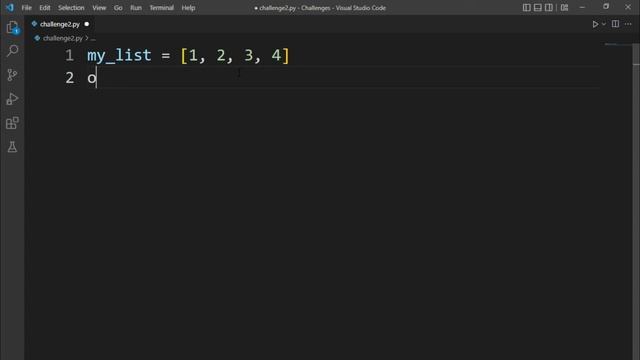Open the Search view
The width and height of the screenshot is (640, 360).
(12, 51)
